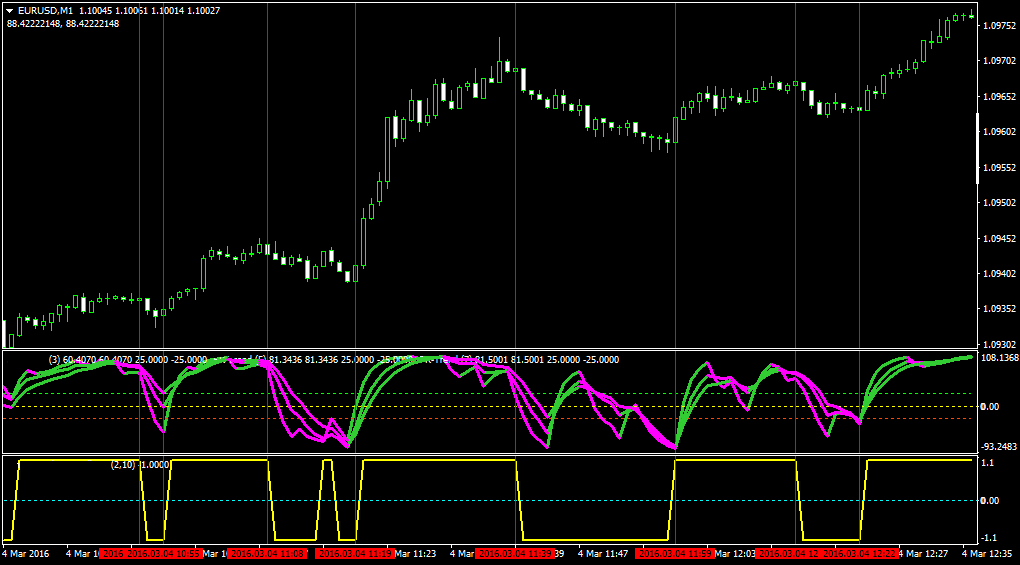The image size is (1020, 565).
Task: Click the 108.1368 oscillator scale value
Action: click(1000, 358)
